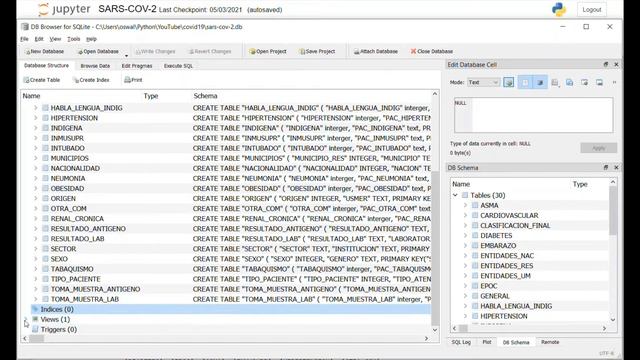Click export-to-file icon in Edit Cell
The image size is (640, 360).
tap(599, 82)
